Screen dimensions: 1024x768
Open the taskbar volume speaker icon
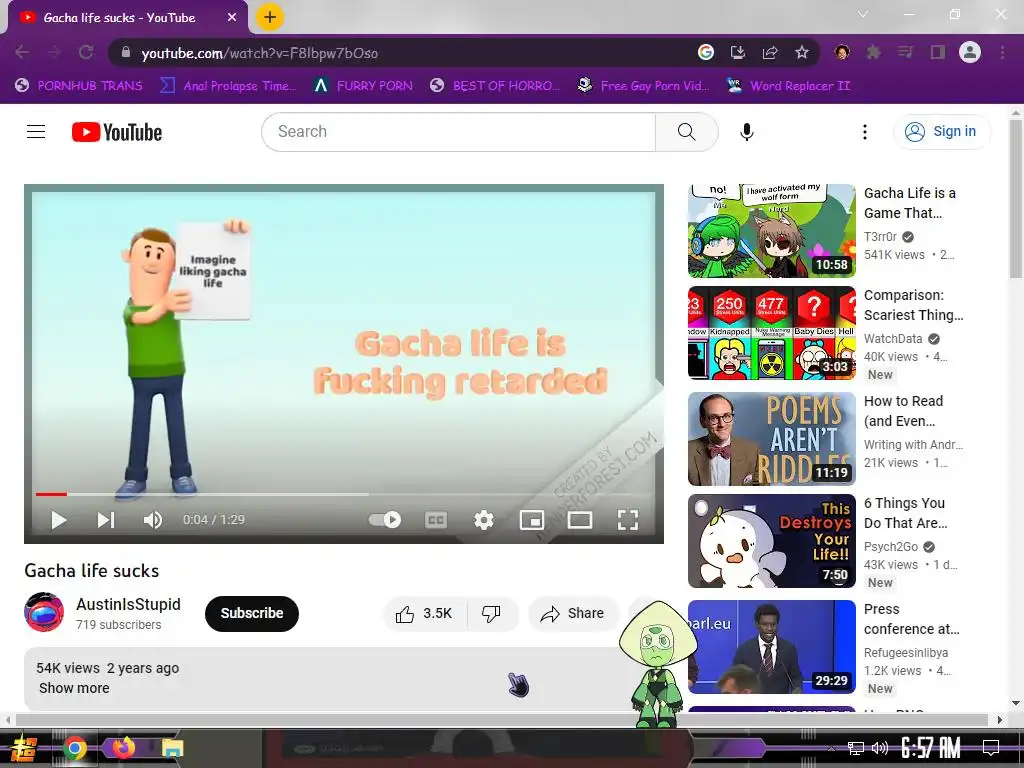coord(880,748)
